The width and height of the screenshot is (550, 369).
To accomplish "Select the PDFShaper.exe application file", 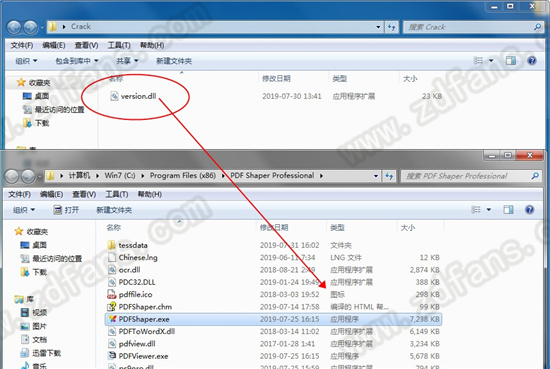I will click(x=273, y=319).
